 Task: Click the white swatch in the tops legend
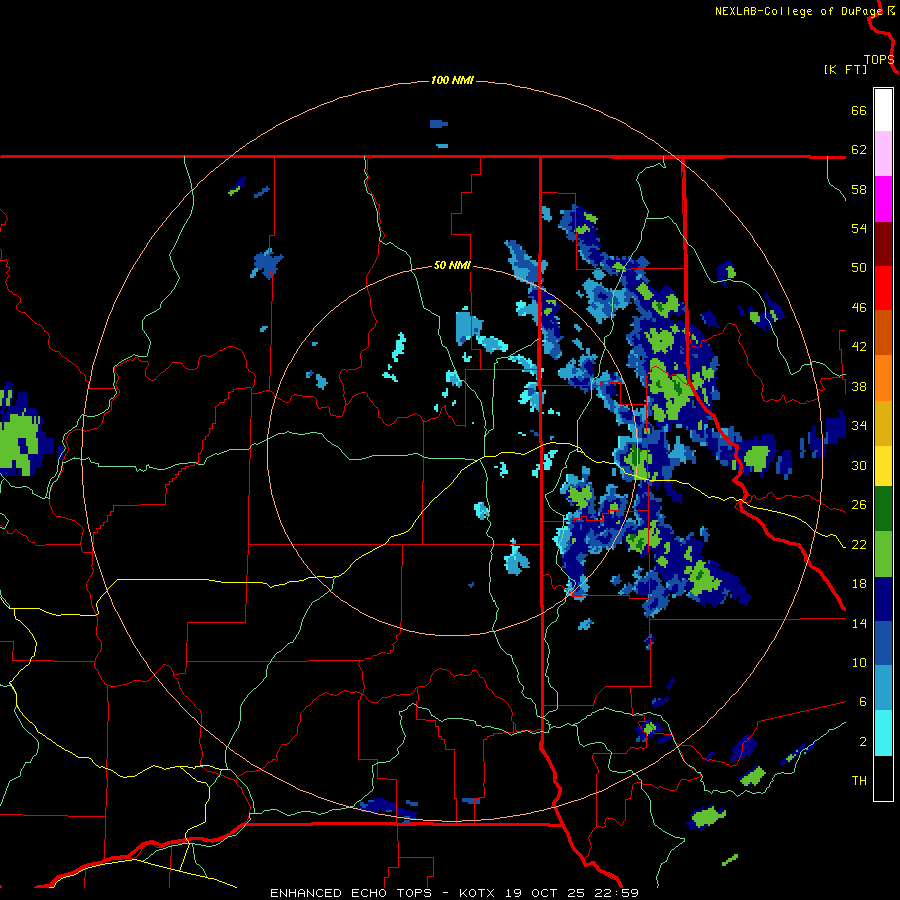tap(883, 110)
